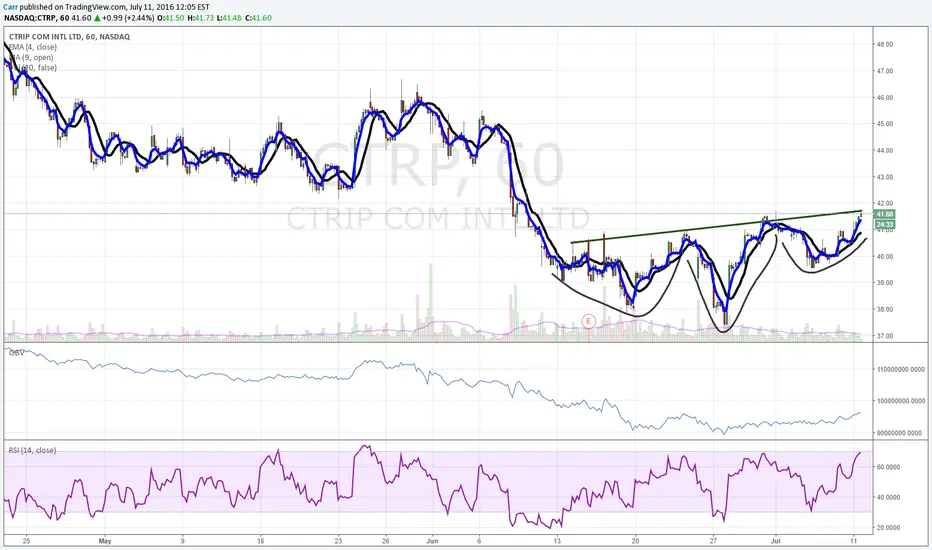Click the 24:33 countdown timer badge
Screen dimensions: 932x550
[884, 224]
